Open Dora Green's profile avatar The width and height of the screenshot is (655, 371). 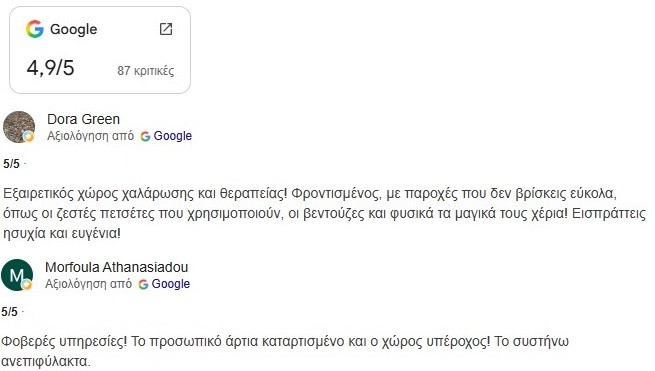(19, 127)
